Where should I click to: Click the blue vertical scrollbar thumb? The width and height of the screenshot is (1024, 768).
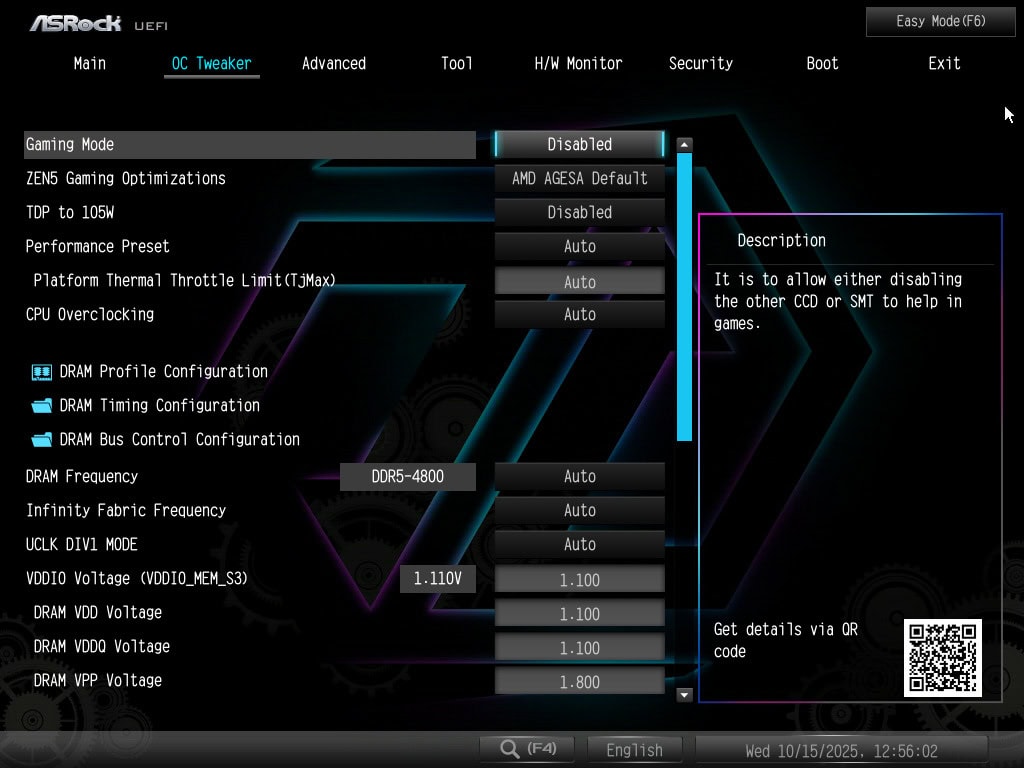pos(684,297)
